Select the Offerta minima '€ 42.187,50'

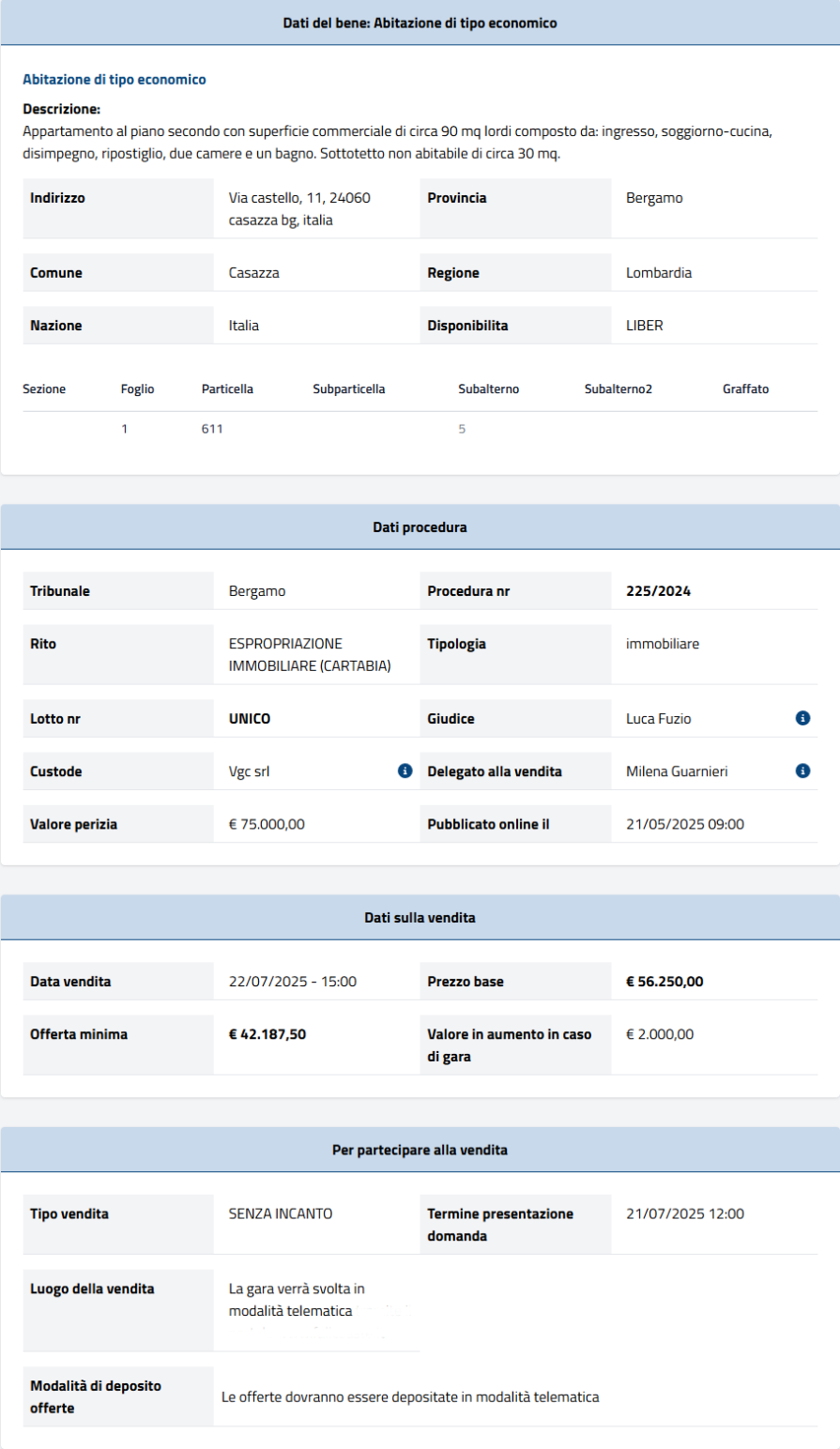[x=267, y=1034]
